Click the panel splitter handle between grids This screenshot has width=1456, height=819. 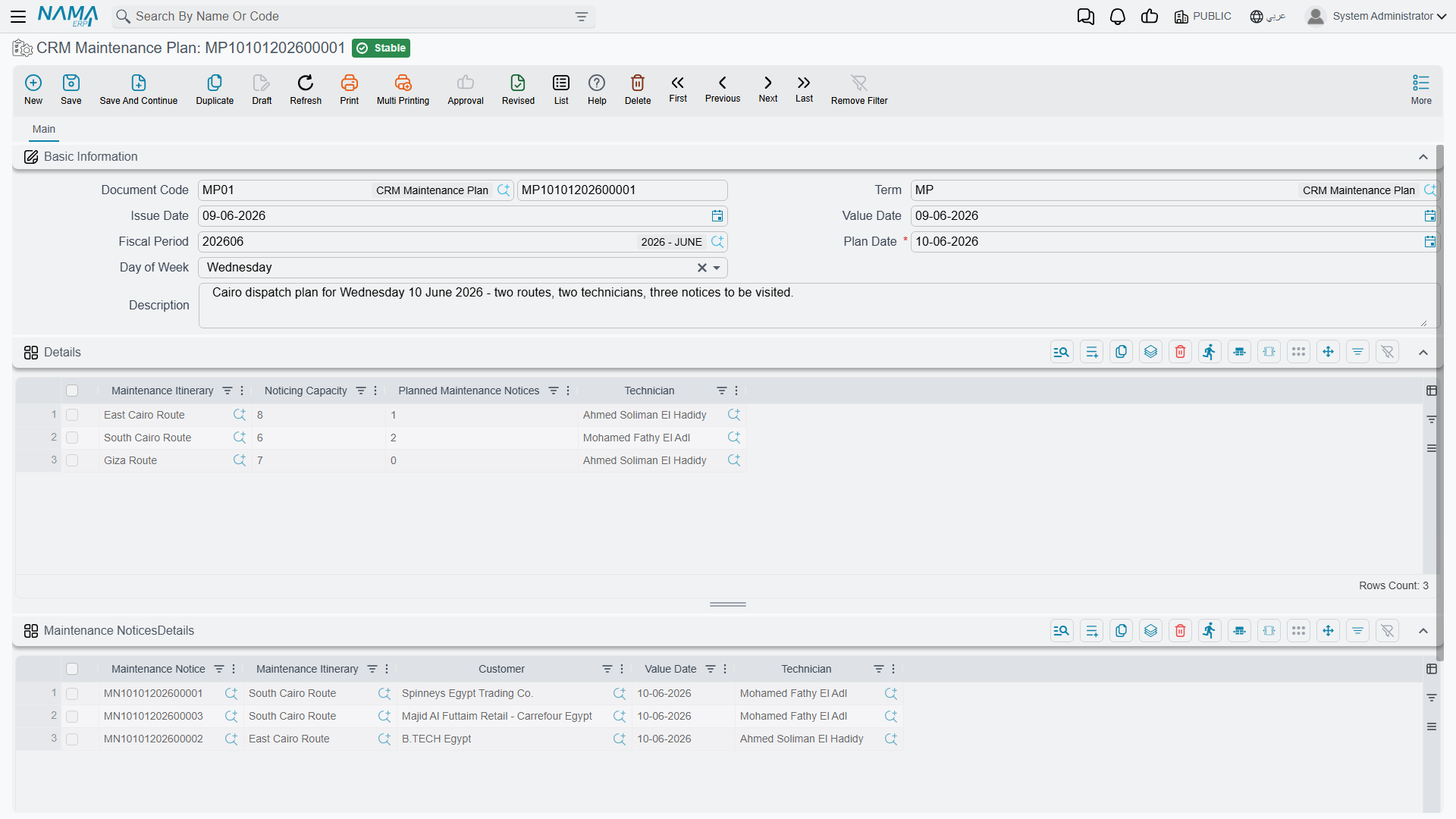728,604
